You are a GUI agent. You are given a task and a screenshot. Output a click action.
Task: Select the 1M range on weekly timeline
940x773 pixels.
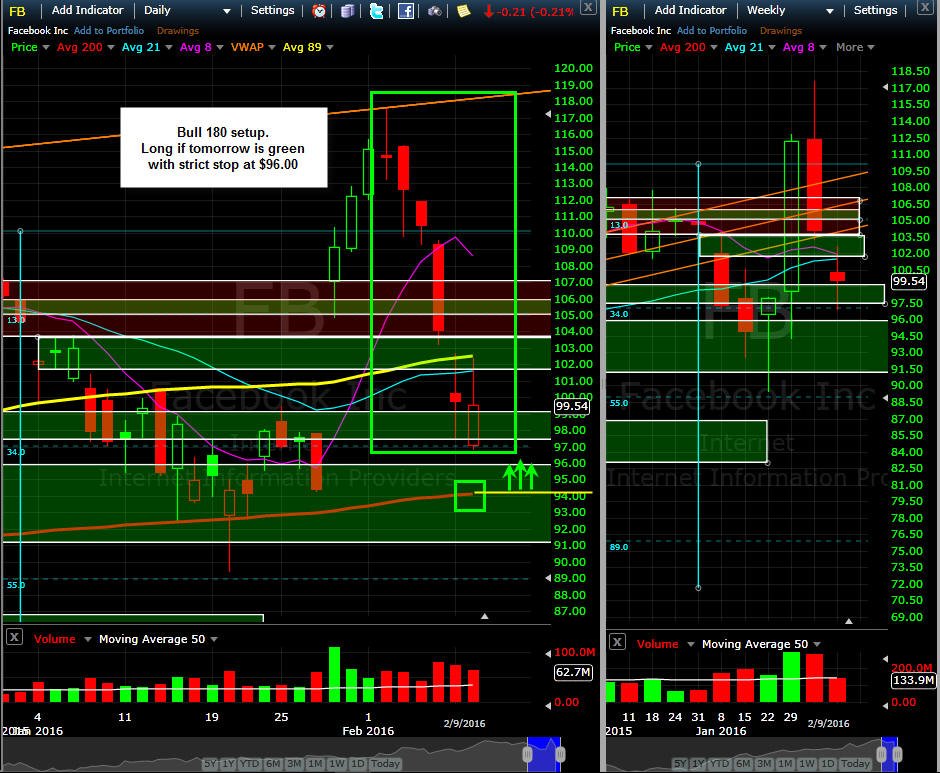[x=785, y=763]
